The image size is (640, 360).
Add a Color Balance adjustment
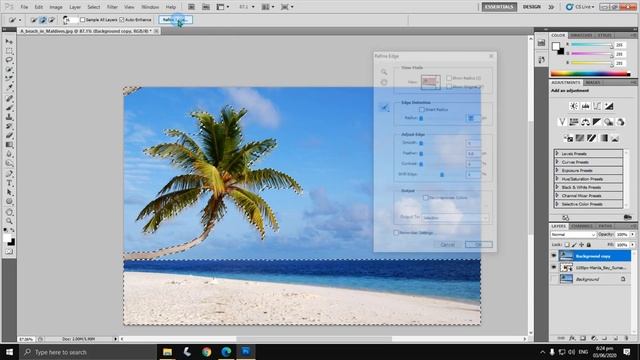click(585, 122)
